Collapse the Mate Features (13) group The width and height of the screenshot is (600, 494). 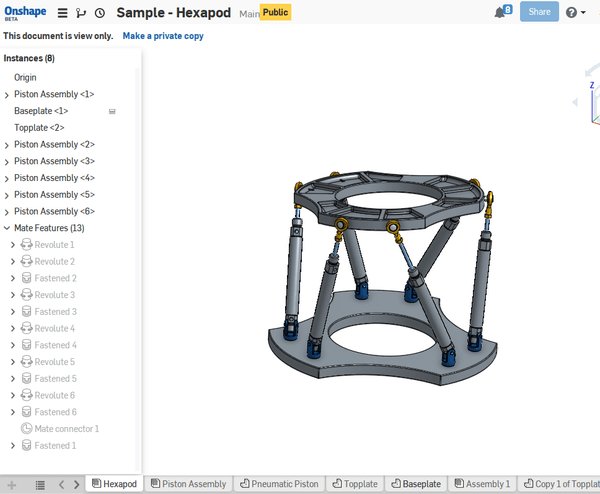7,228
